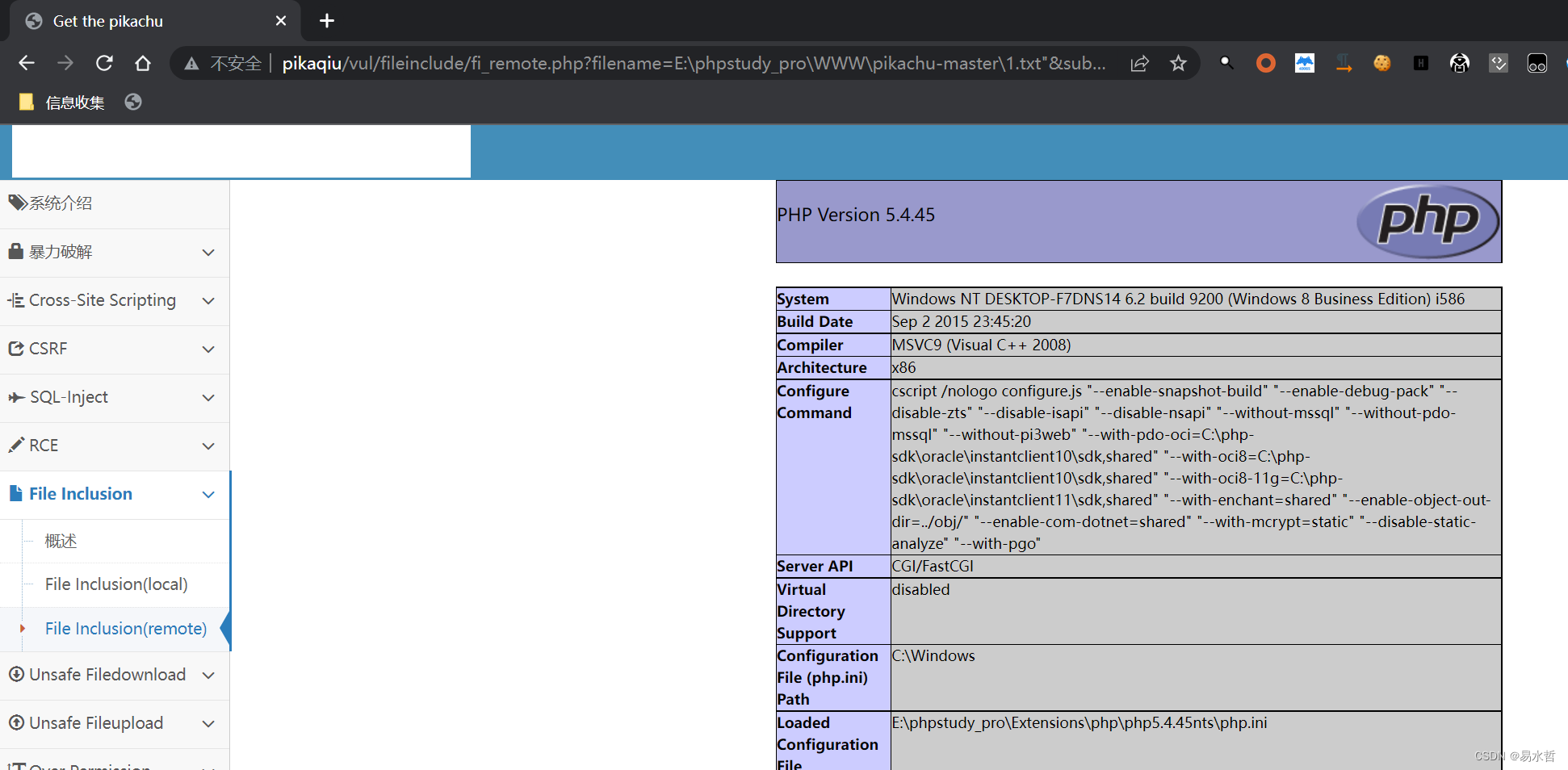1568x770 pixels.
Task: Open the black square H extension
Action: pyautogui.click(x=1421, y=63)
